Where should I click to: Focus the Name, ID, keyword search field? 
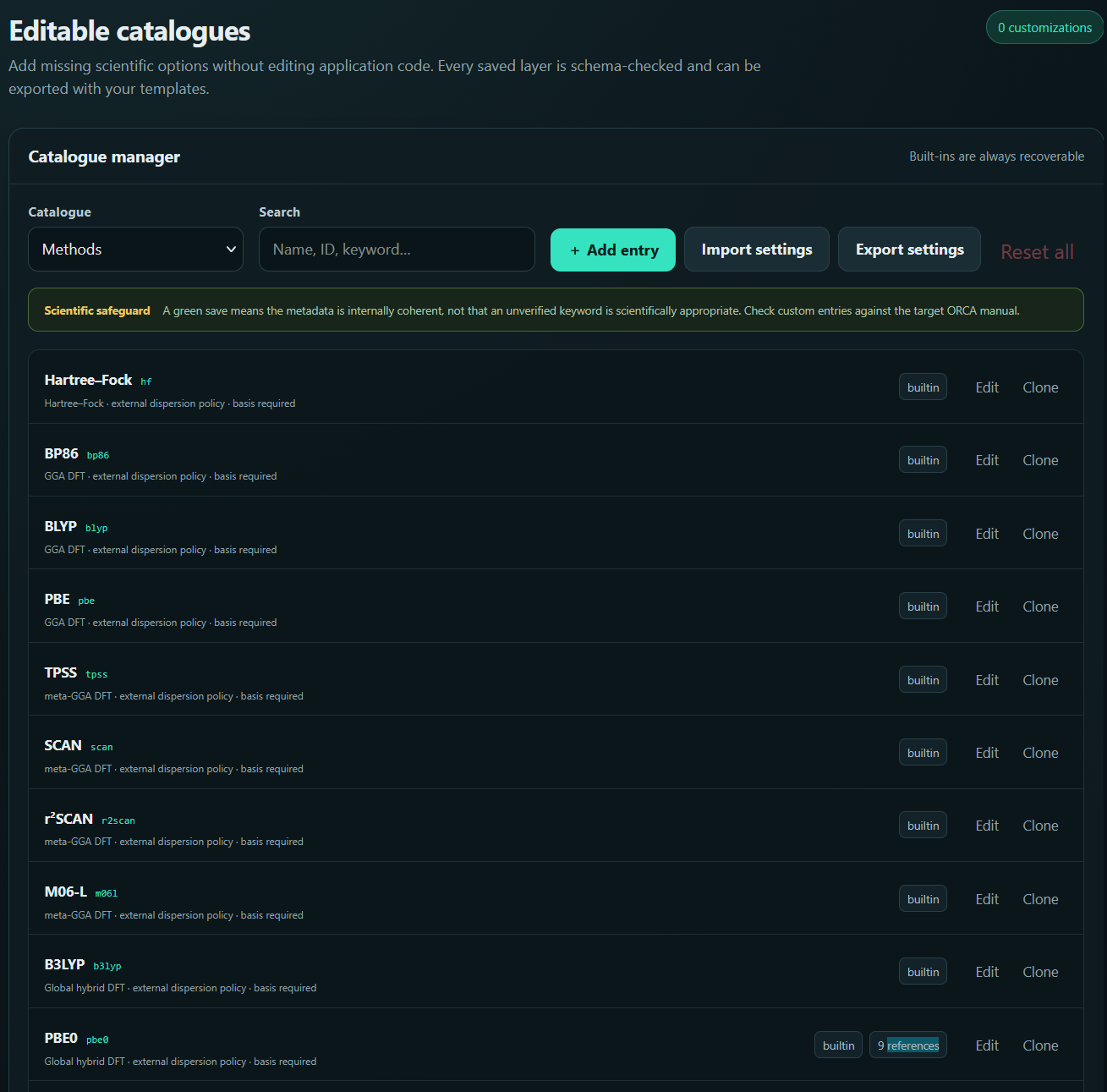[x=397, y=250]
